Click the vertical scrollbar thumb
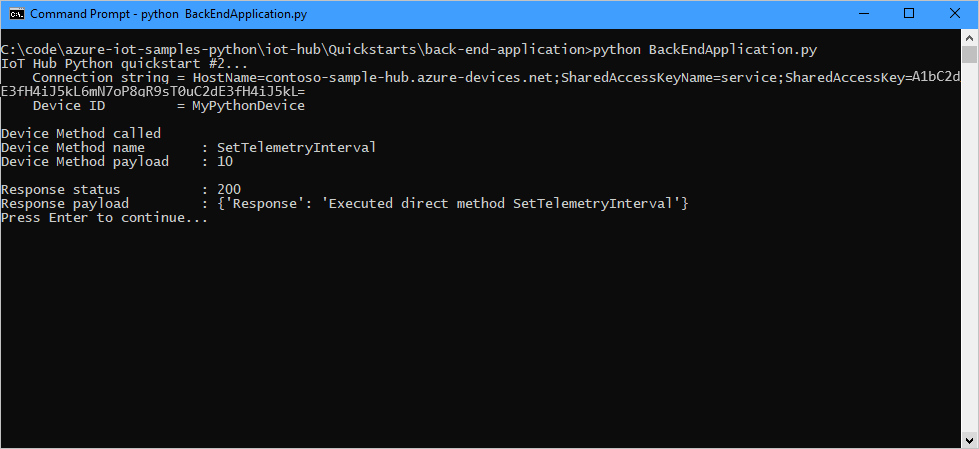 pos(969,56)
